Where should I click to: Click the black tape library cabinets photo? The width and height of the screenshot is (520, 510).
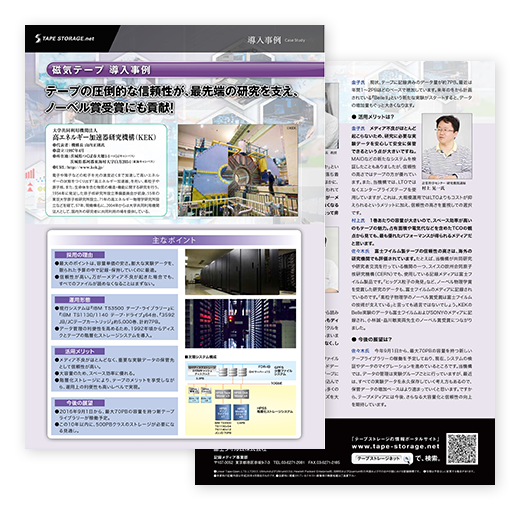pos(240,272)
